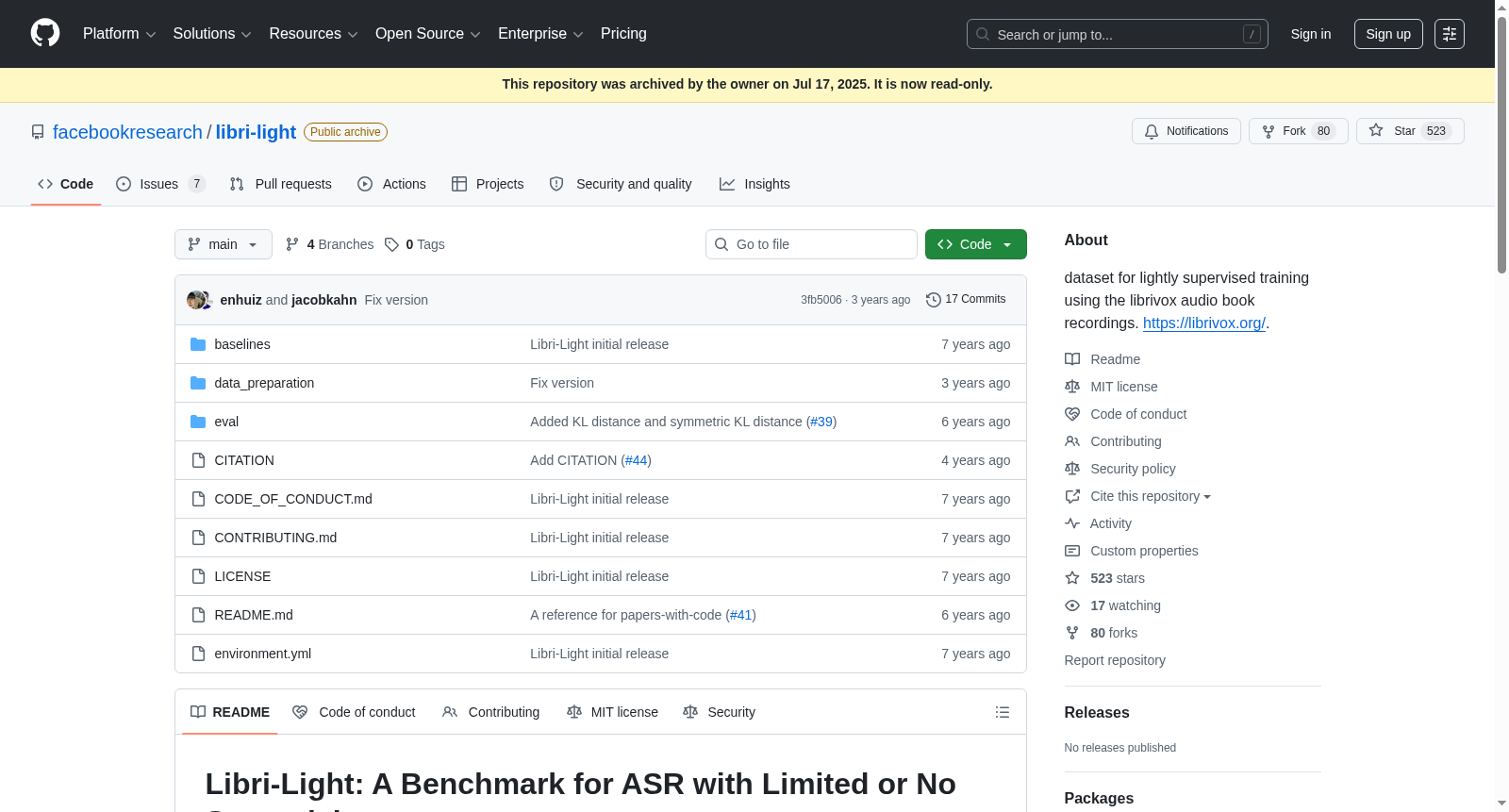1509x812 pixels.
Task: Click the commits history clock icon
Action: point(934,300)
